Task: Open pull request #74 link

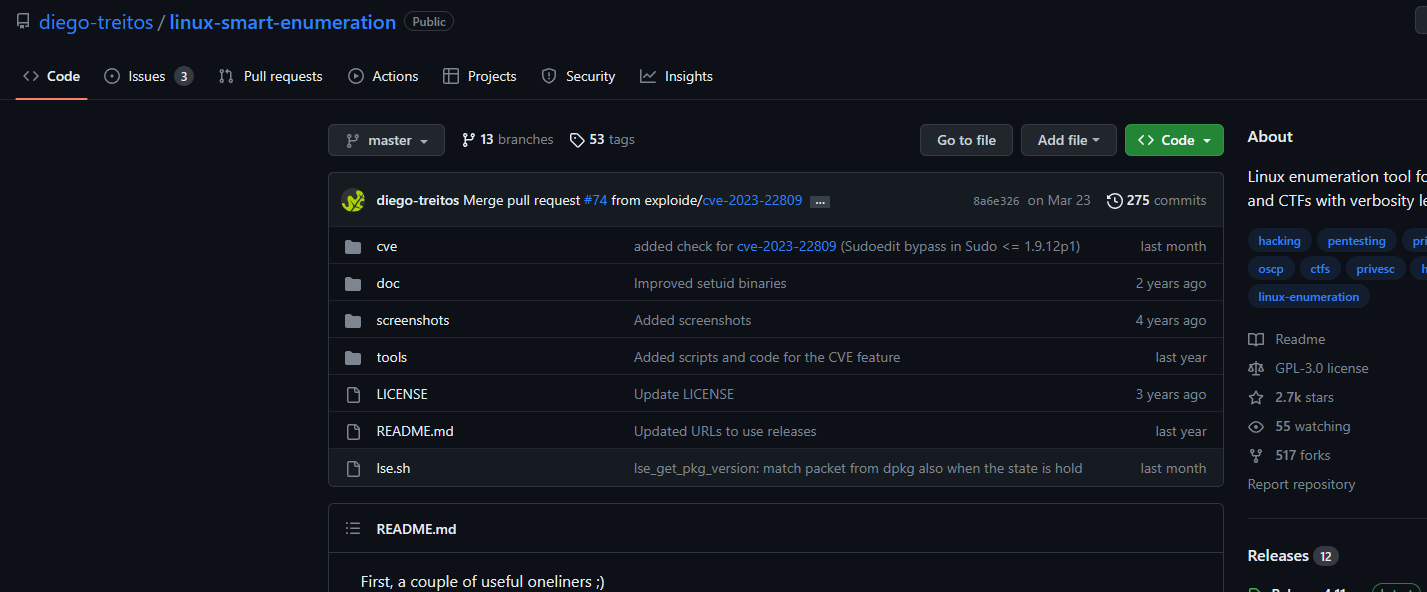Action: point(596,200)
